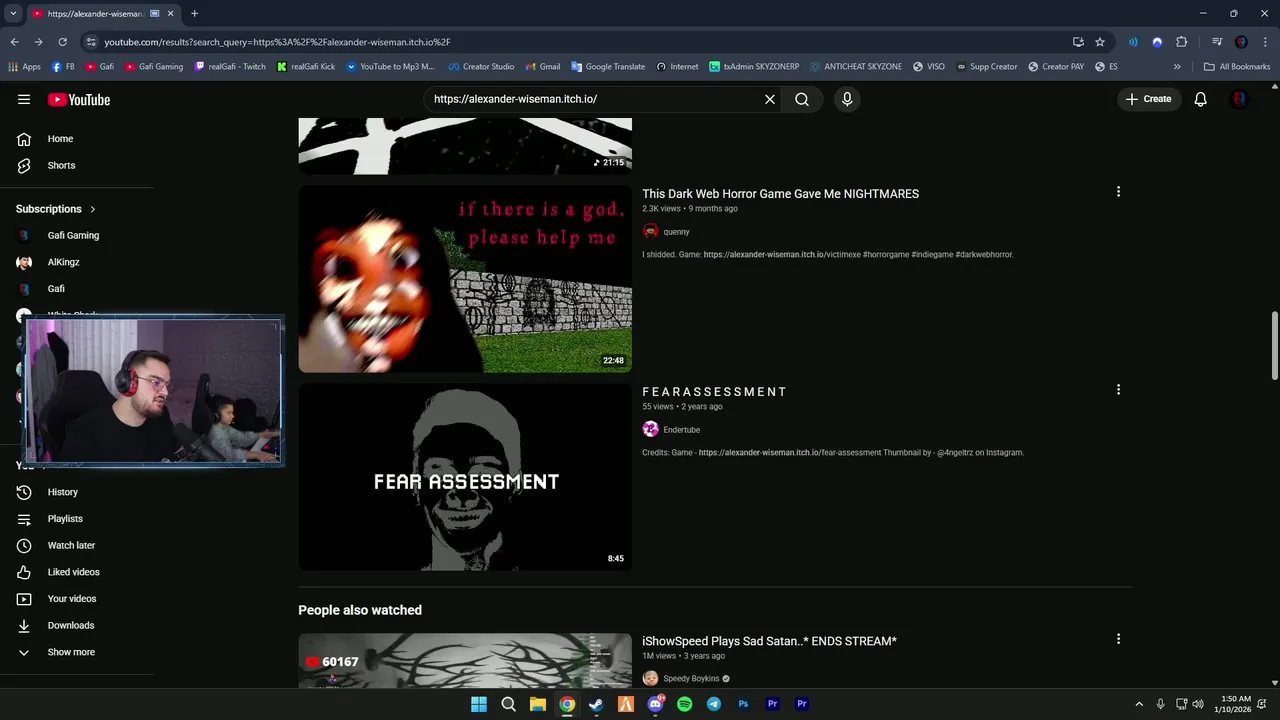Screen dimensions: 1280x720
Task: Open the quenny channel link
Action: tap(676, 232)
